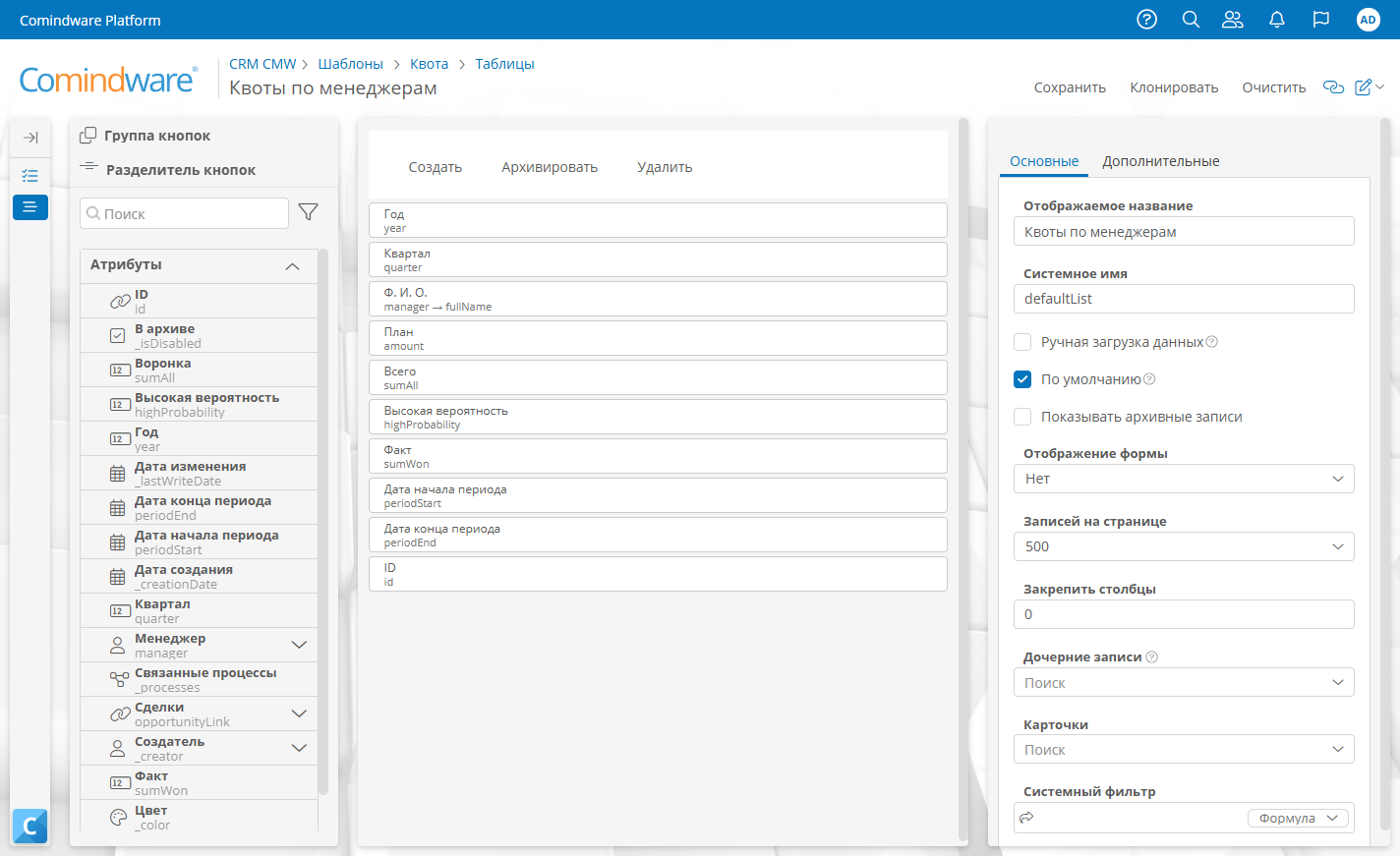Open the Отображение формы dropdown

pyautogui.click(x=1183, y=479)
